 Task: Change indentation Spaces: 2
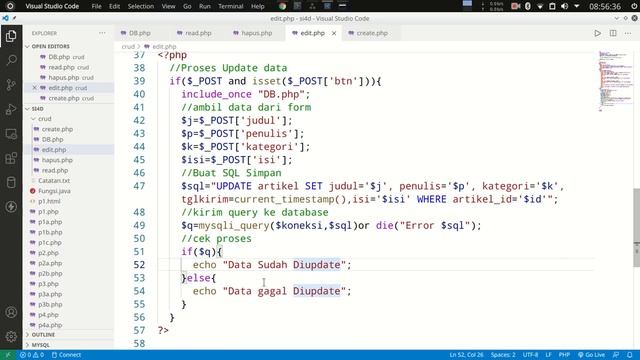pyautogui.click(x=503, y=355)
